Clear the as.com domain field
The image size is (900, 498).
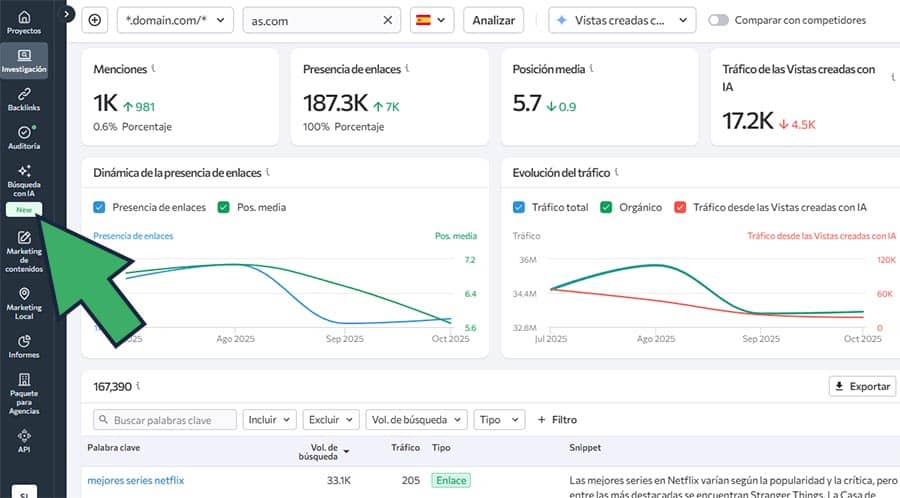click(x=388, y=20)
